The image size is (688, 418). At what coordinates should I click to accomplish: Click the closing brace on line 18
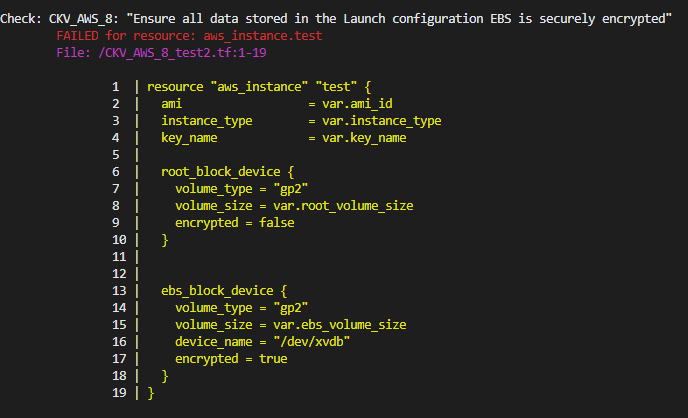tap(165, 376)
